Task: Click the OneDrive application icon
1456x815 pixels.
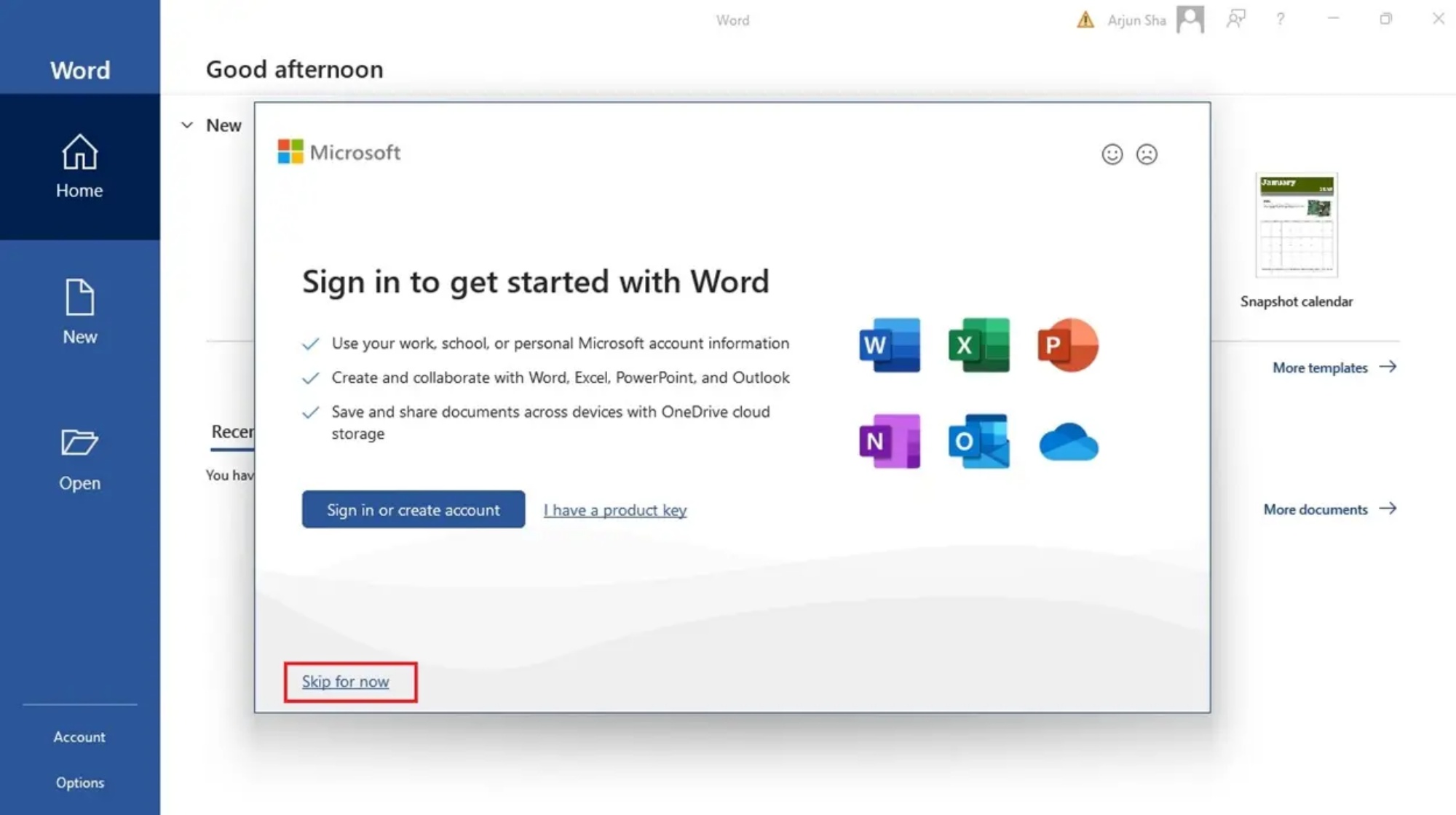Action: coord(1068,442)
